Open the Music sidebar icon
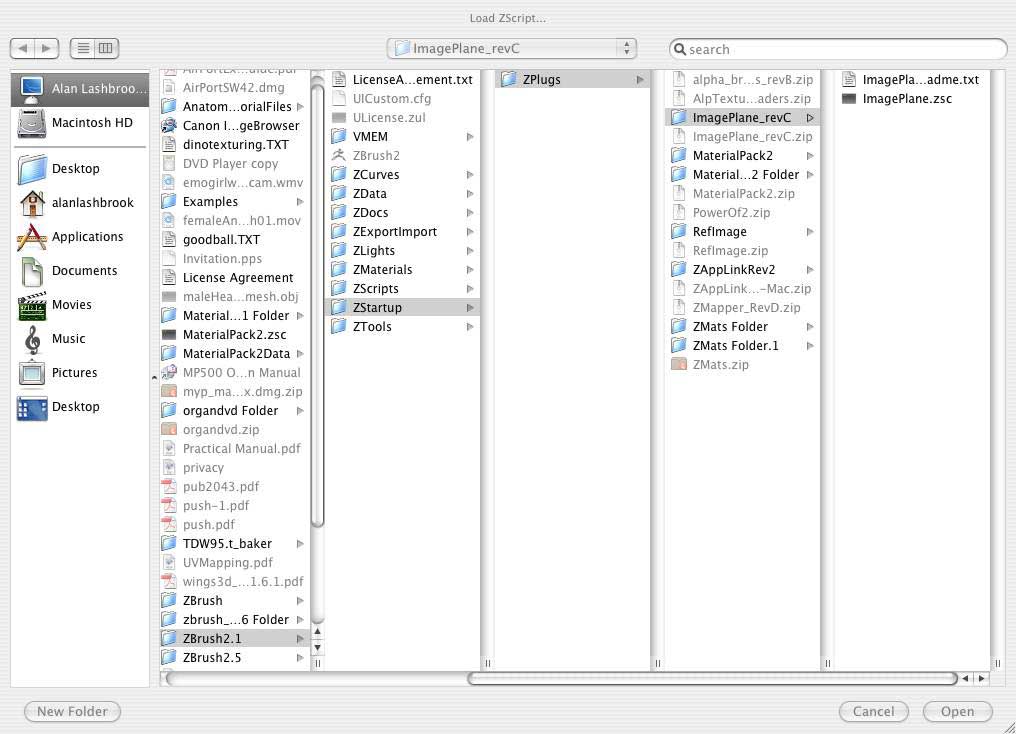The height and width of the screenshot is (734, 1016). [x=32, y=339]
